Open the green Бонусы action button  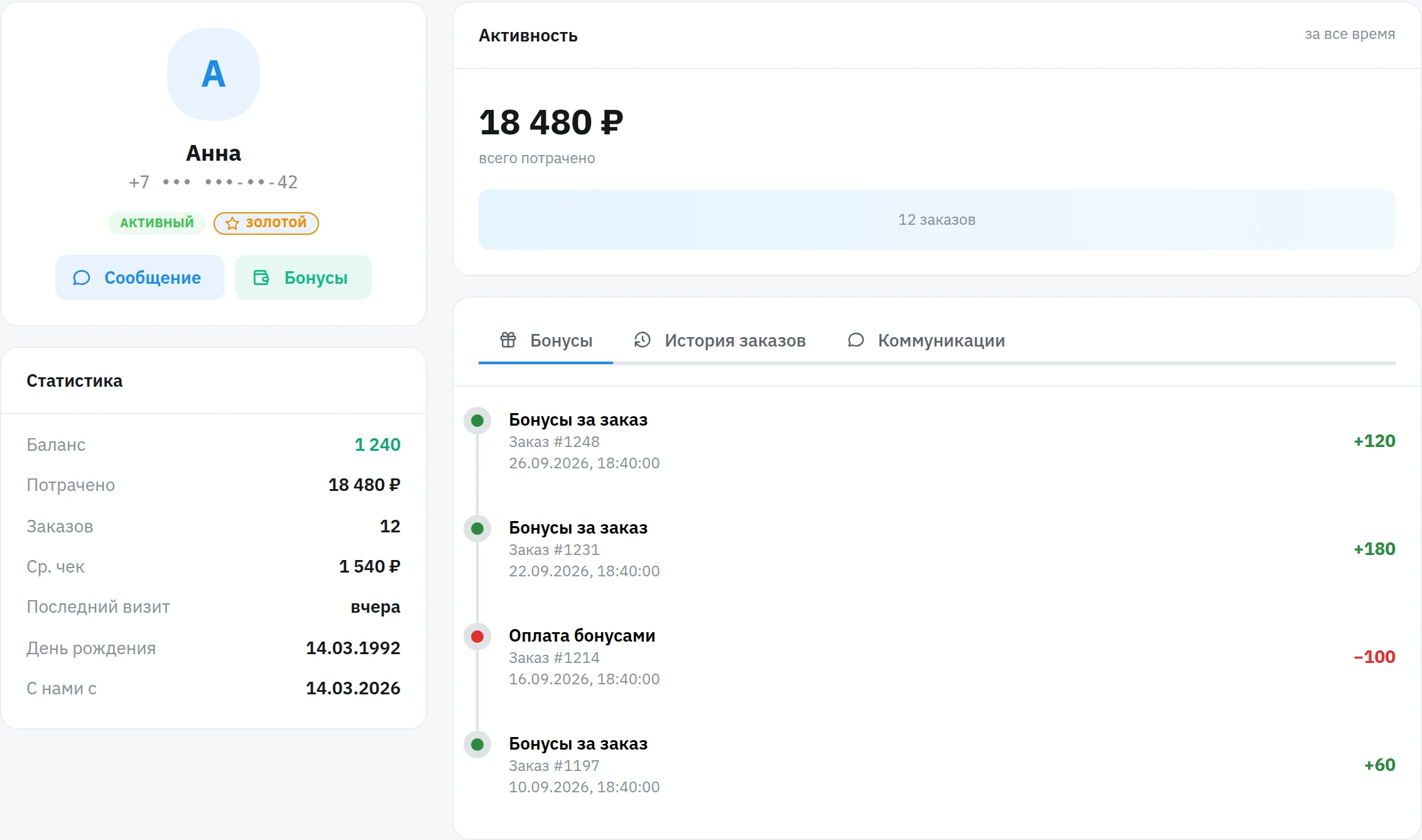303,277
